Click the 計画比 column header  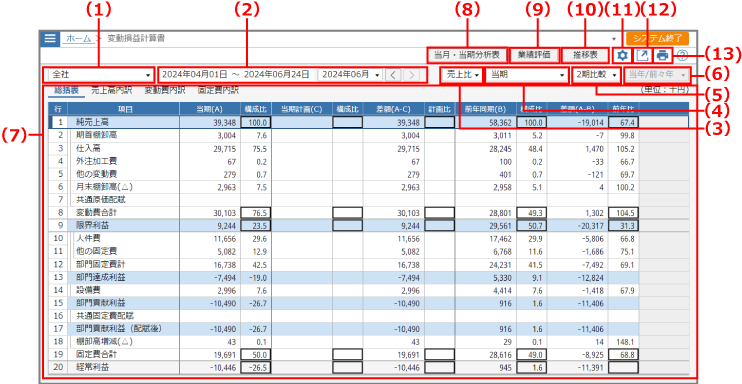[x=440, y=109]
